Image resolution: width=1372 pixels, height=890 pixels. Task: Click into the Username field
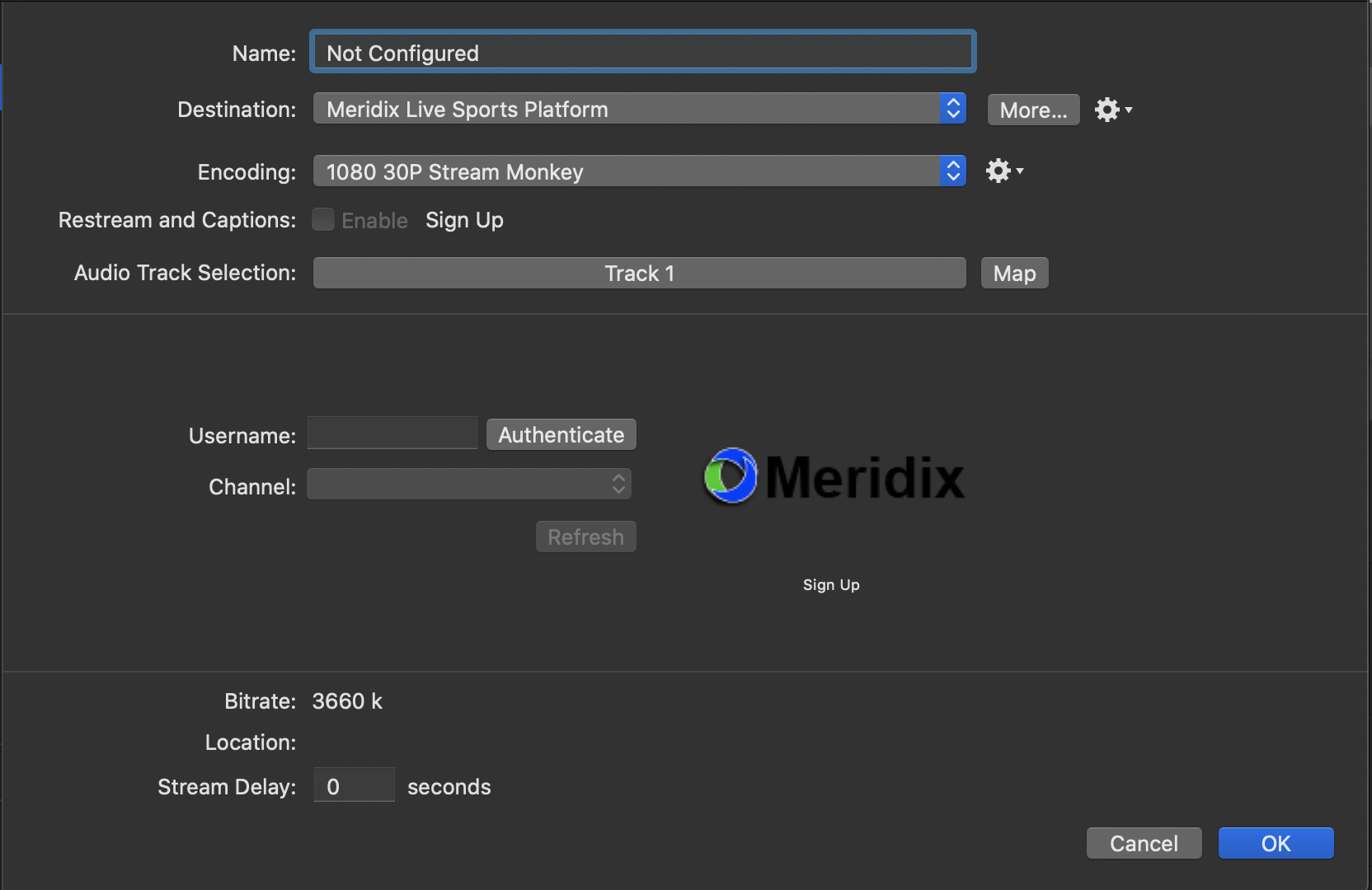392,433
